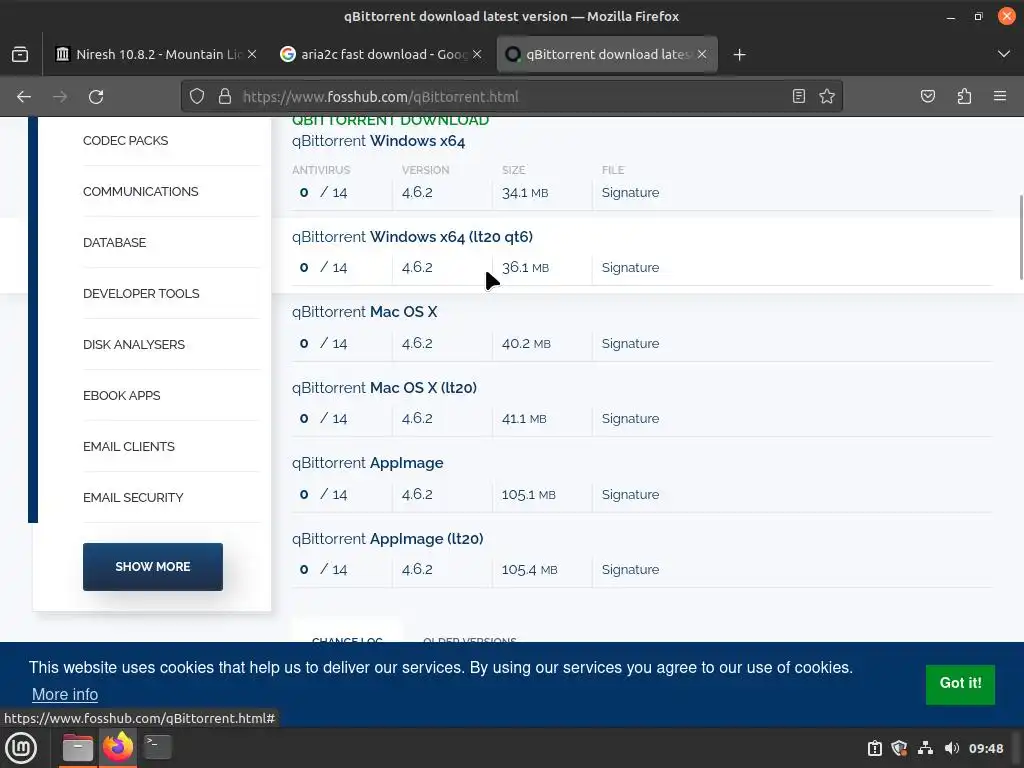Screen dimensions: 1024x768
Task: List all tabs dropdown arrow
Action: (1004, 54)
